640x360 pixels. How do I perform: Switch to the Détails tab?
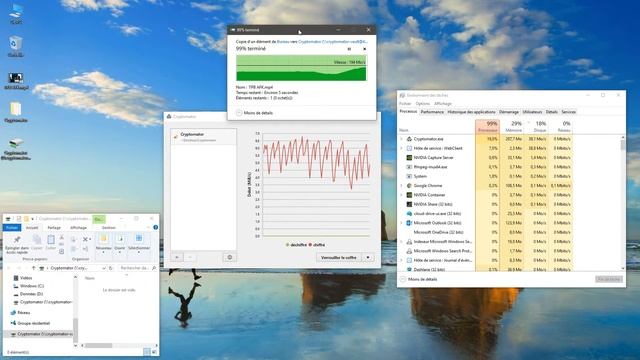[x=551, y=112]
